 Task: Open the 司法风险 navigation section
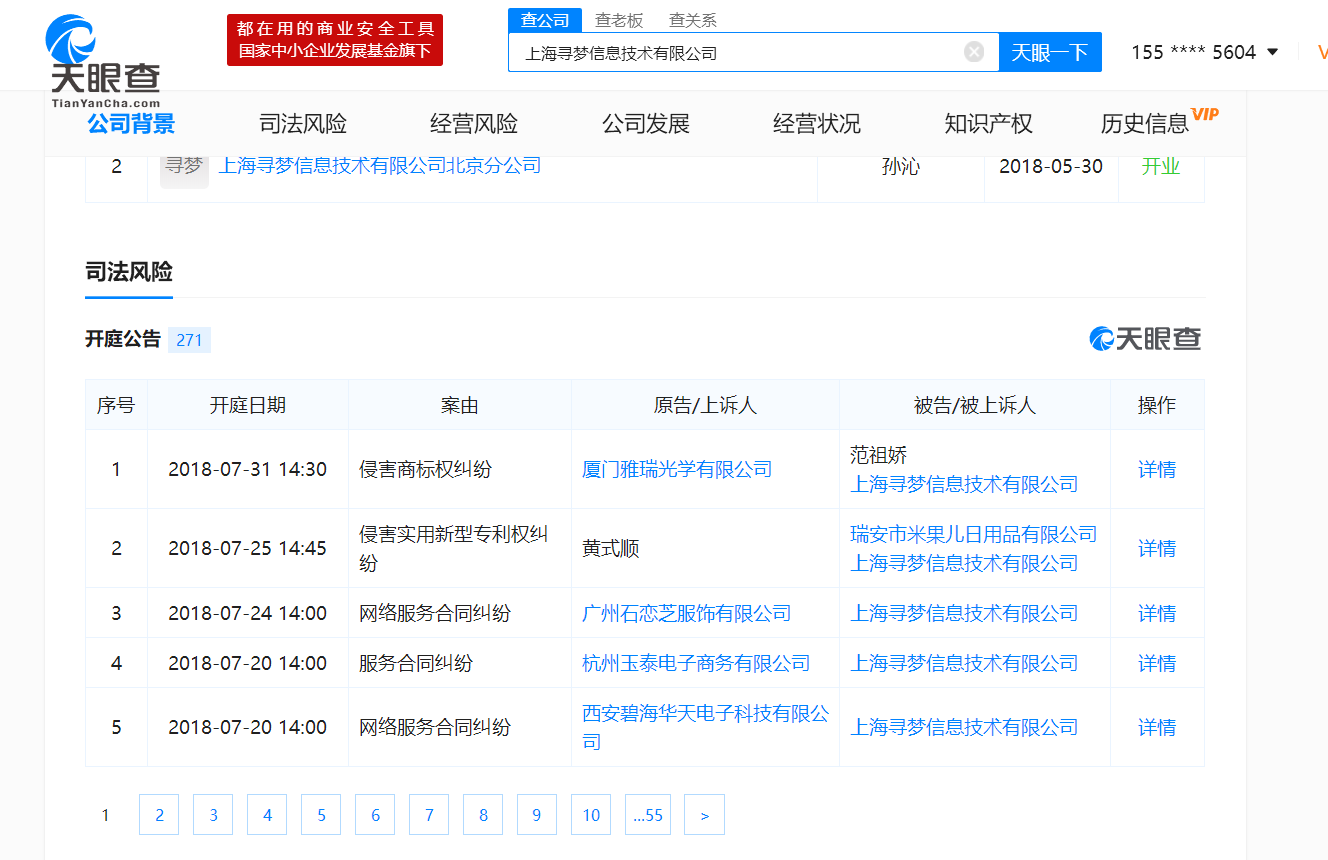[x=302, y=123]
